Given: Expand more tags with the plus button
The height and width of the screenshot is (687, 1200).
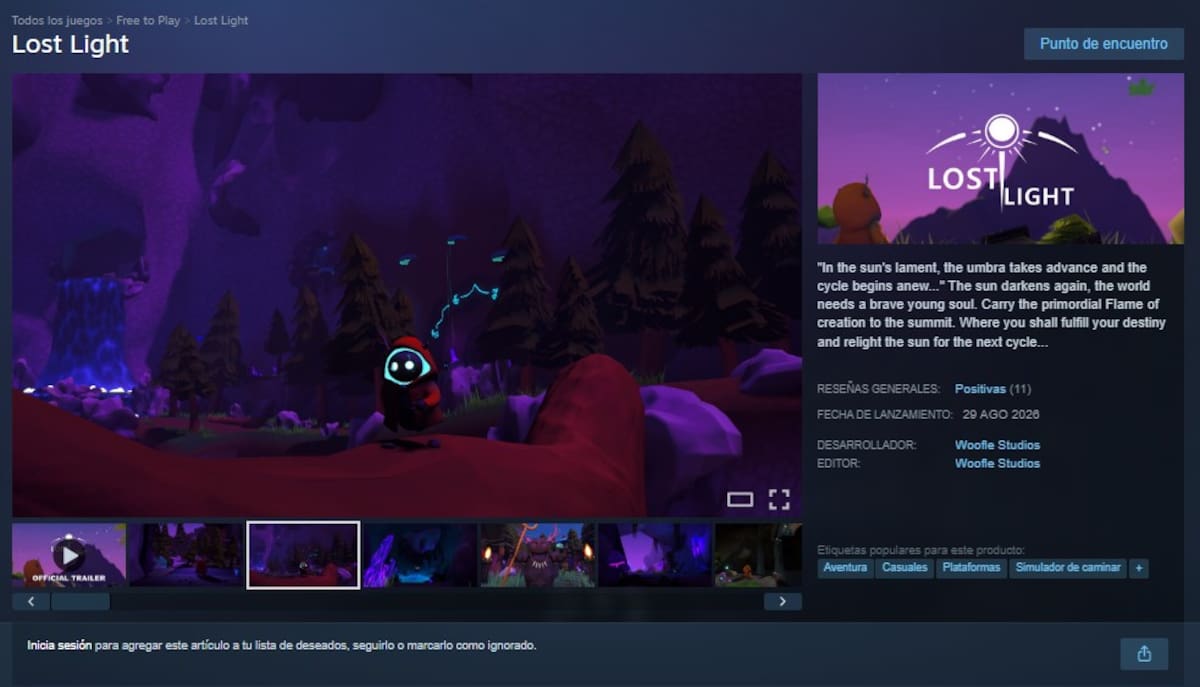Looking at the screenshot, I should point(1138,568).
